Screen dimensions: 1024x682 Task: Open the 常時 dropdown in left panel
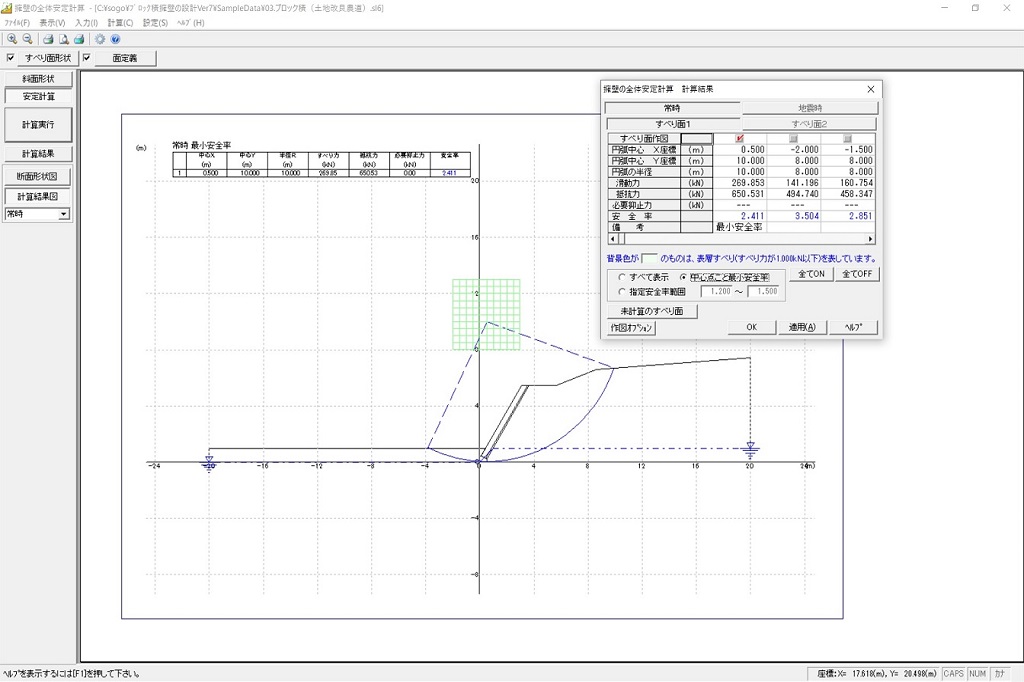point(38,214)
